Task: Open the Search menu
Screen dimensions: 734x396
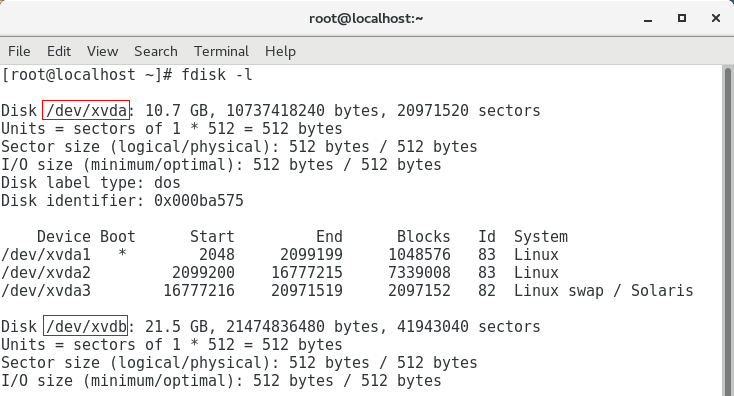Action: (x=156, y=51)
